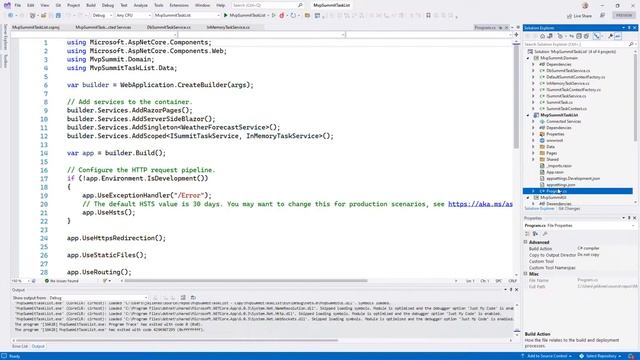Open the Debug menu
This screenshot has height=360, width=640.
(x=108, y=5)
